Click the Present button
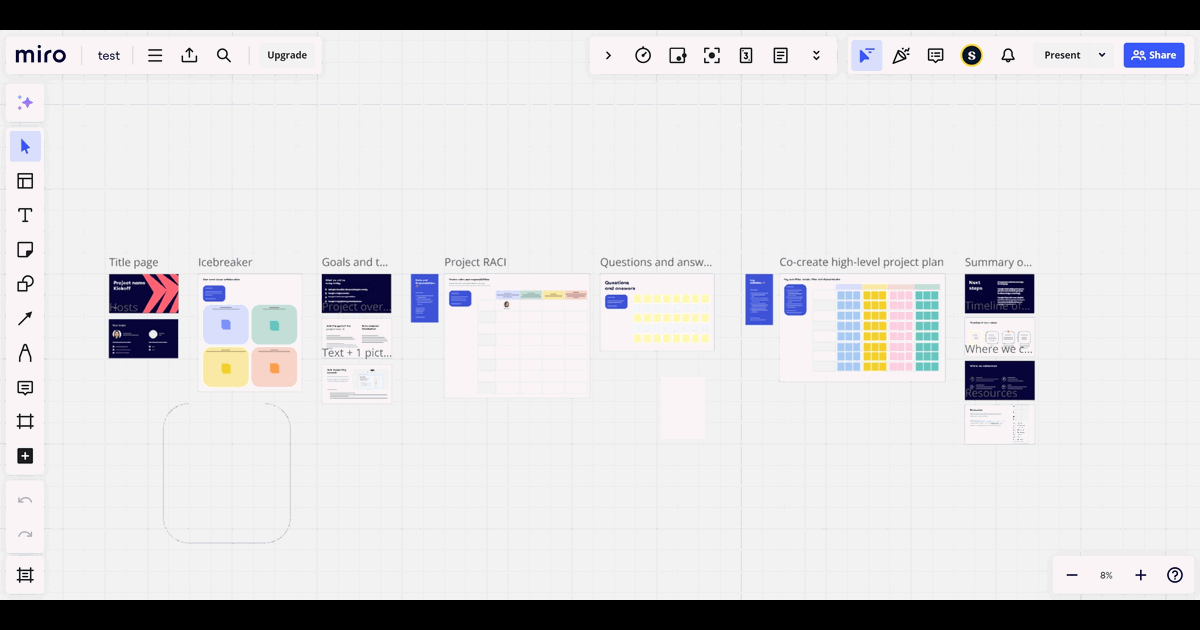This screenshot has width=1200, height=630. (x=1062, y=55)
